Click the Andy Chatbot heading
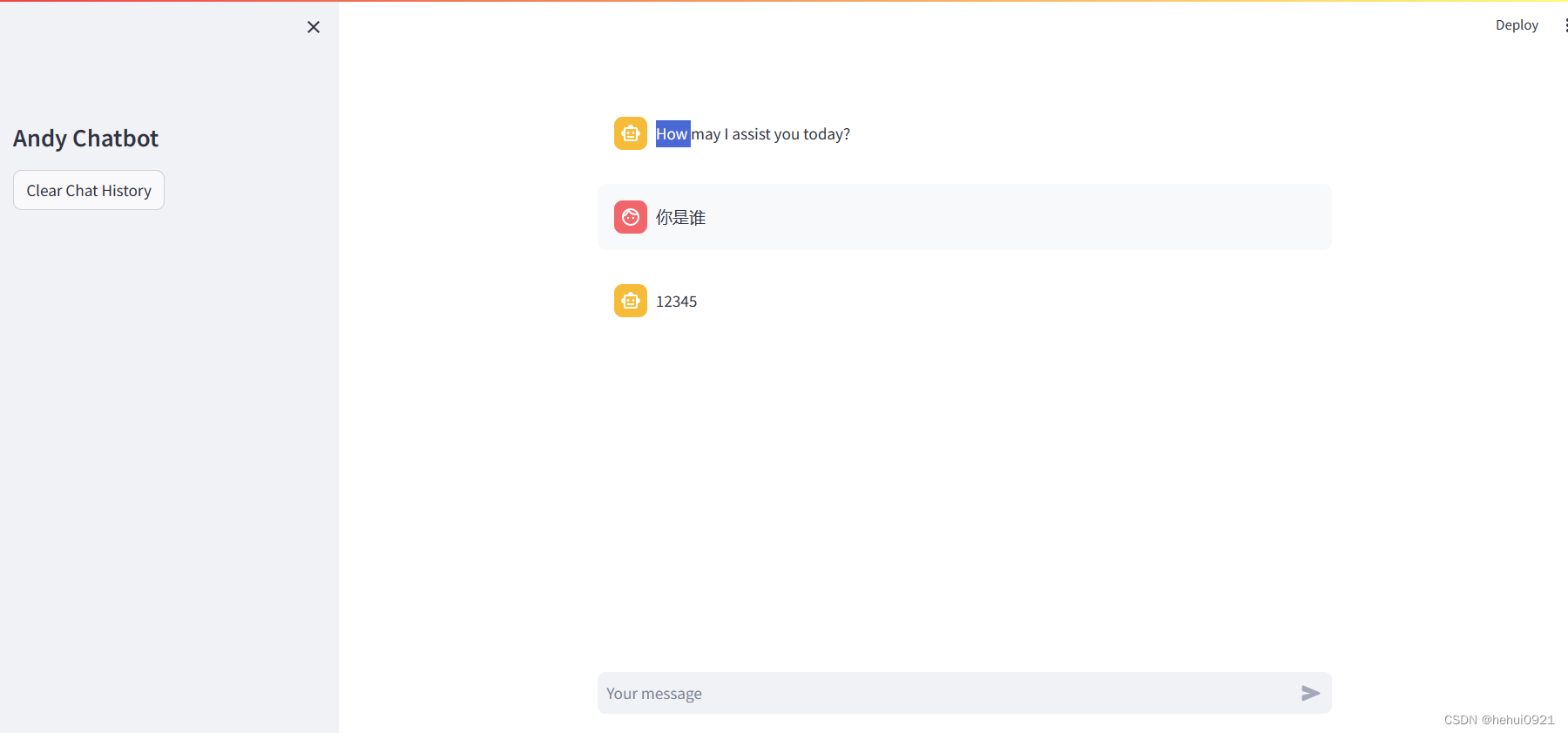1568x733 pixels. 84,138
